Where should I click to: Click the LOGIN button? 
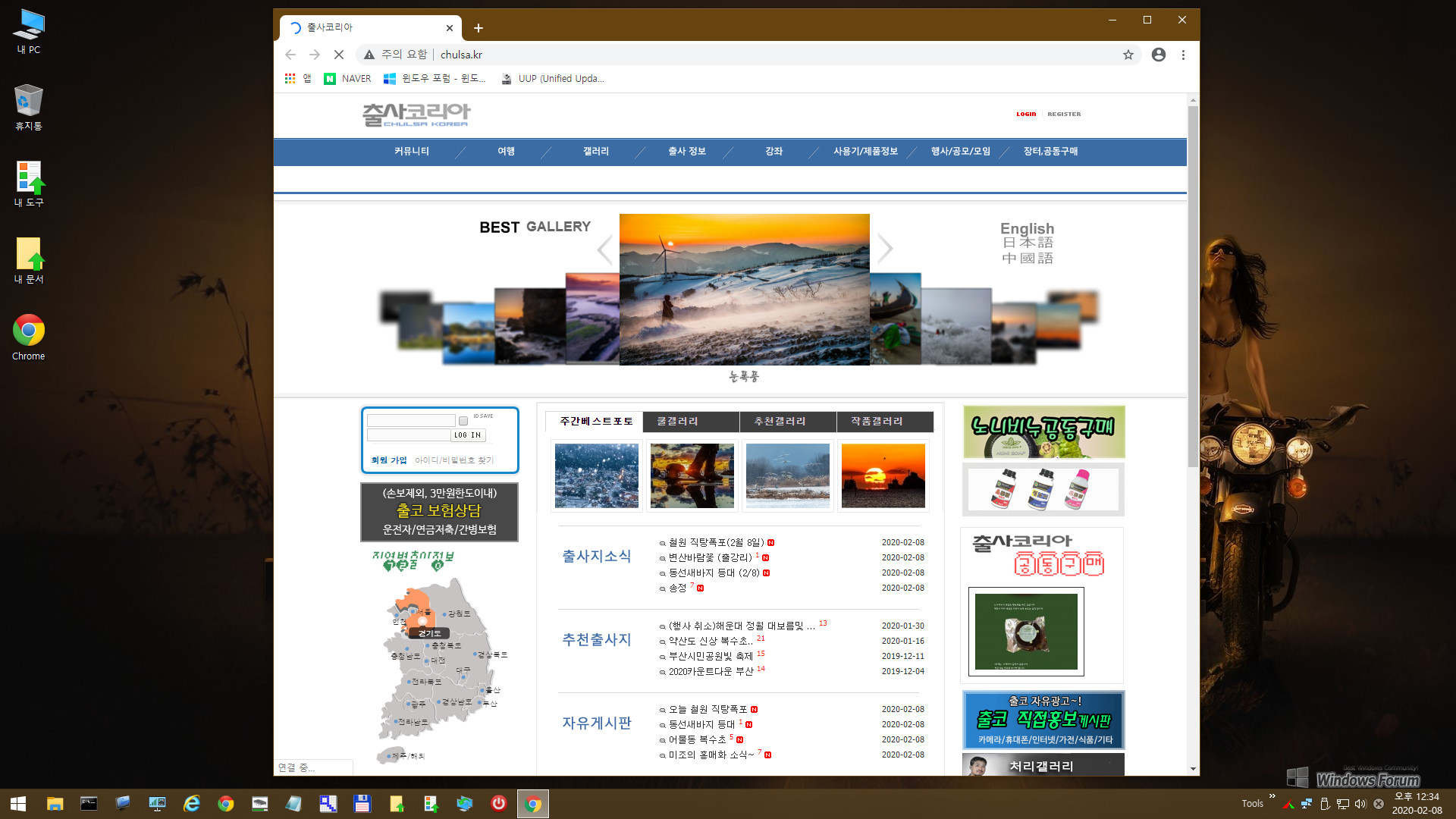pyautogui.click(x=1026, y=113)
